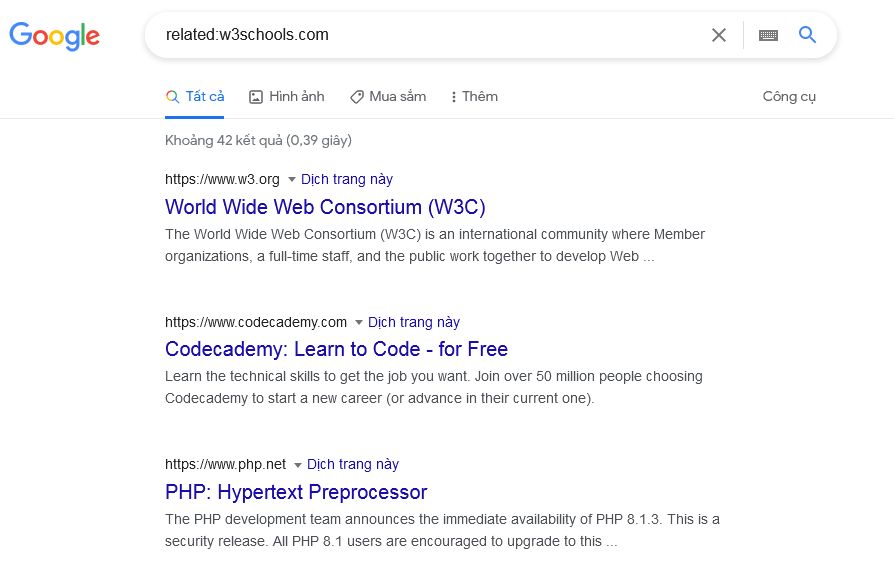The height and width of the screenshot is (565, 894).
Task: Select the Tất cả tab
Action: click(x=194, y=96)
